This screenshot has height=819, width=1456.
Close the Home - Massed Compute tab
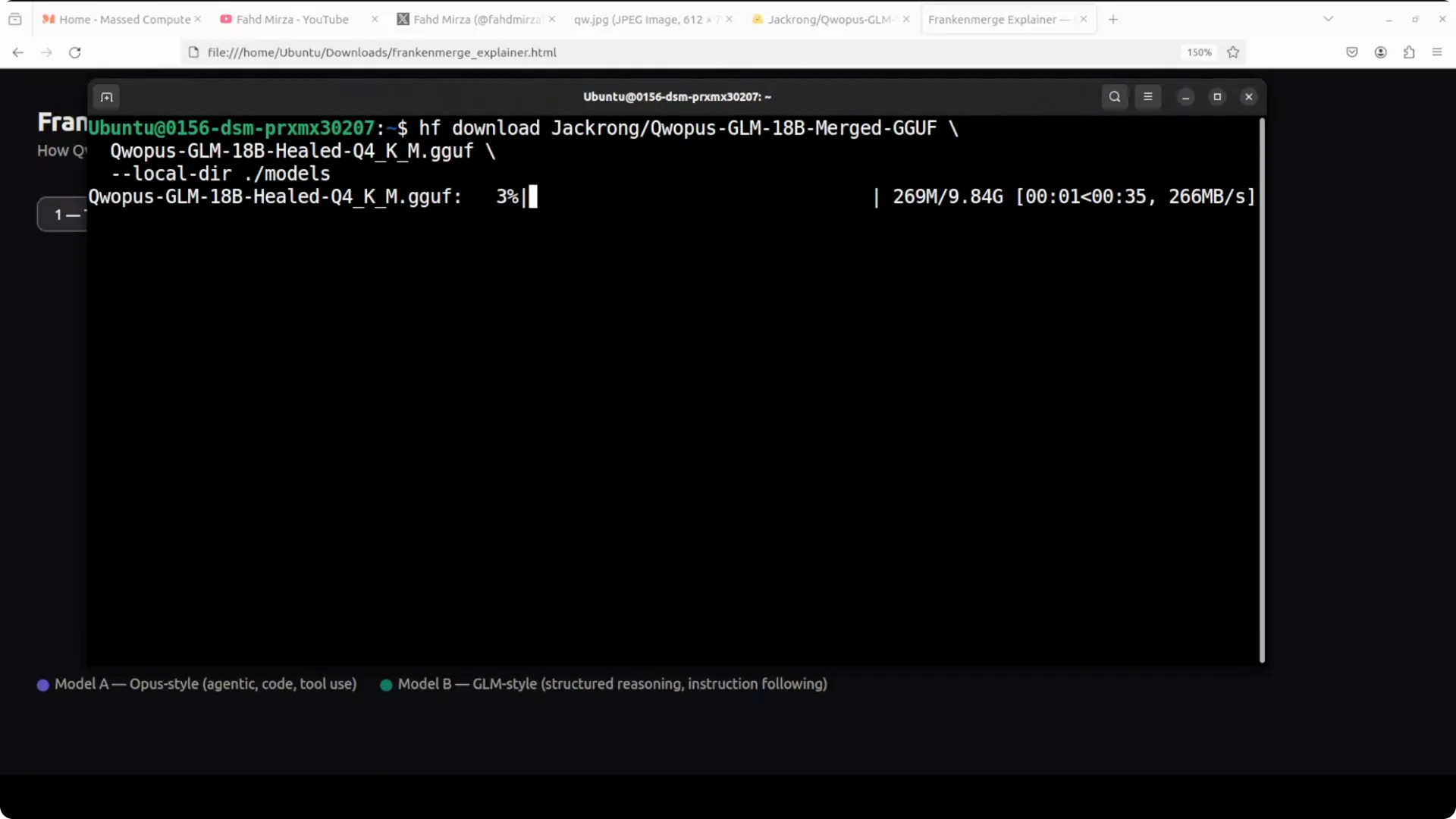point(198,20)
